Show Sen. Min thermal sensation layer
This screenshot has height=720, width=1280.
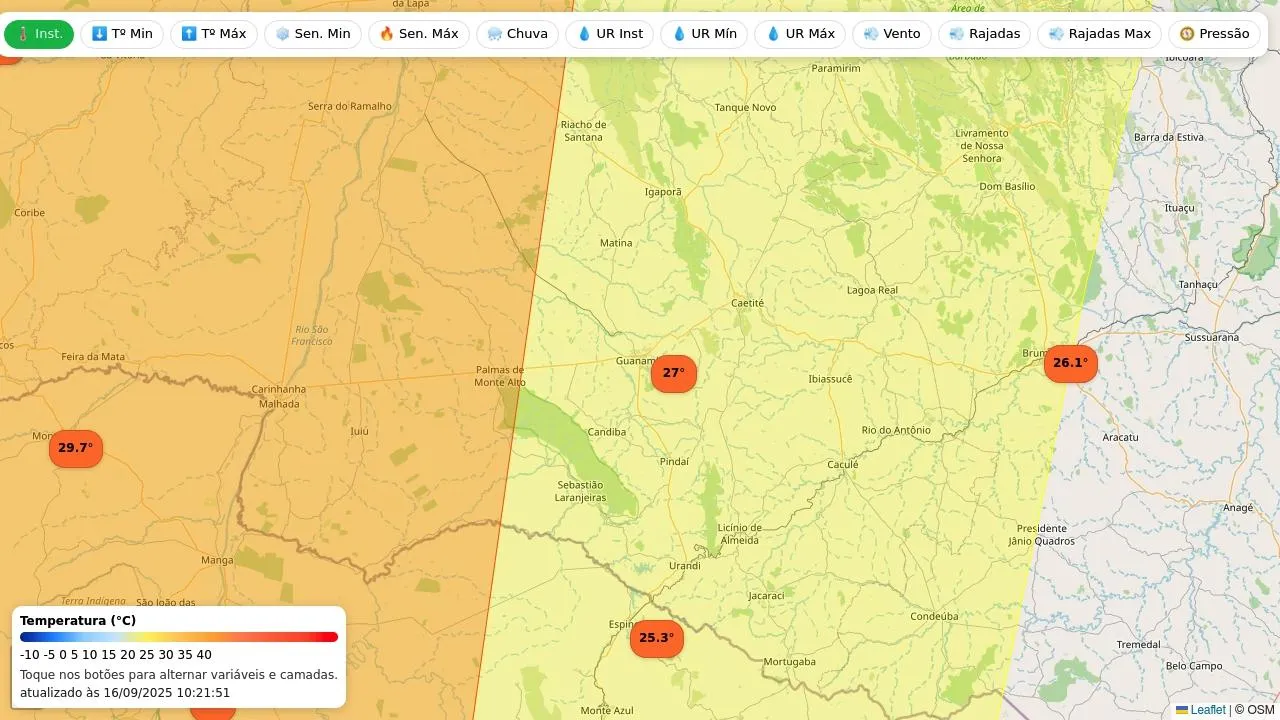pyautogui.click(x=313, y=34)
